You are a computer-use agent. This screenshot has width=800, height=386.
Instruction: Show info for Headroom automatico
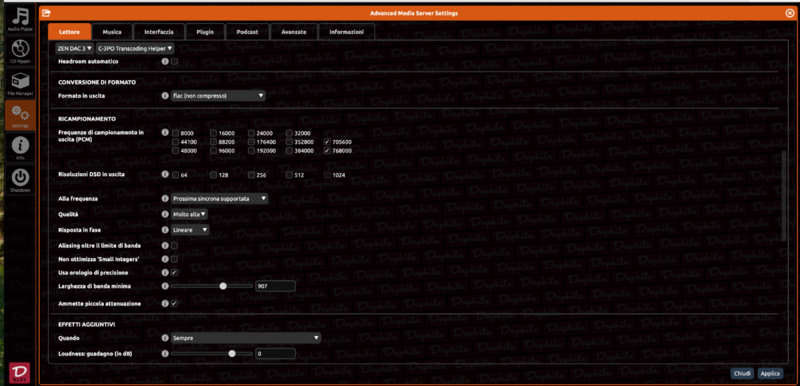coord(165,61)
